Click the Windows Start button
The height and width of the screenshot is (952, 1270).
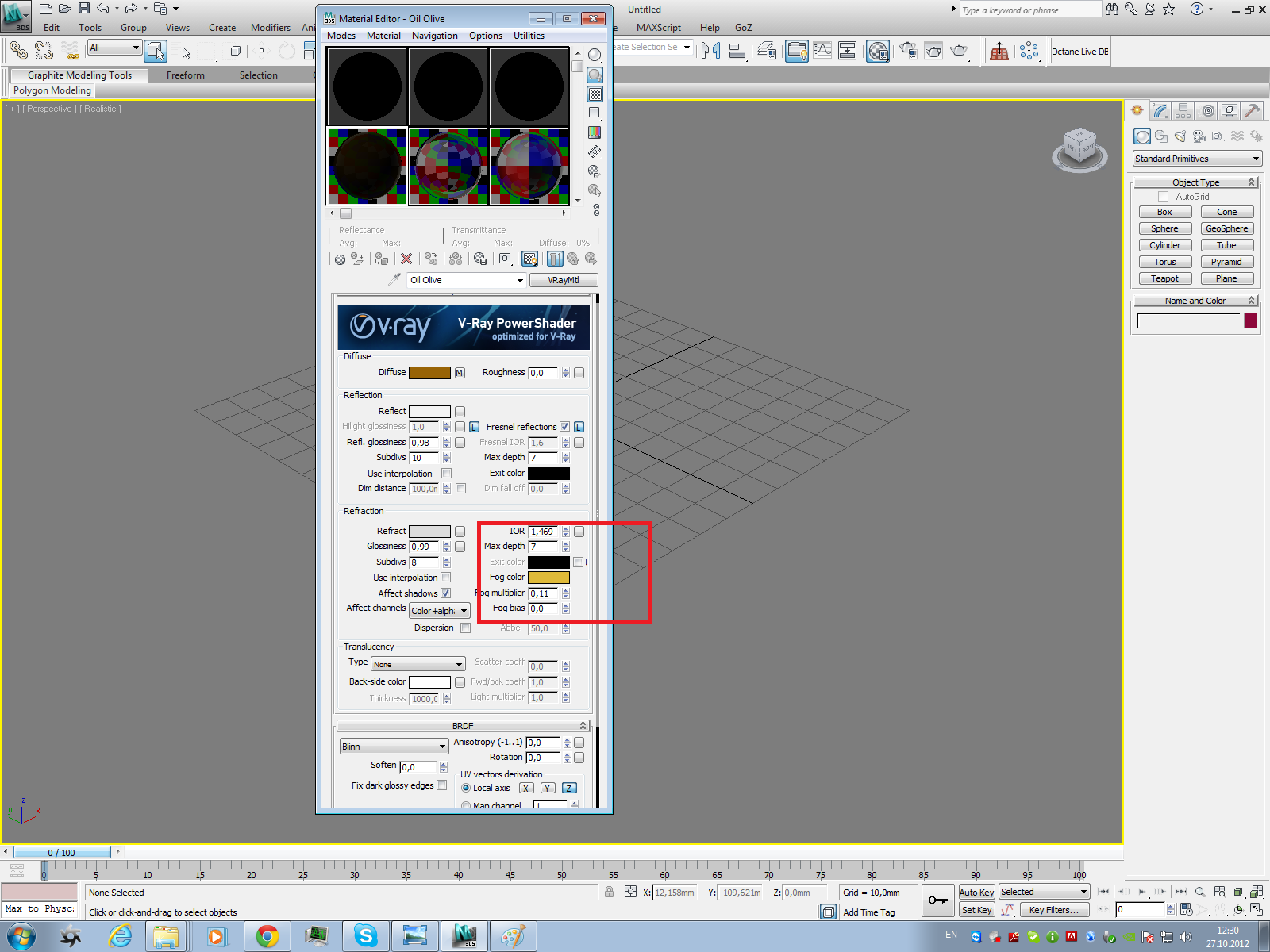(x=21, y=937)
